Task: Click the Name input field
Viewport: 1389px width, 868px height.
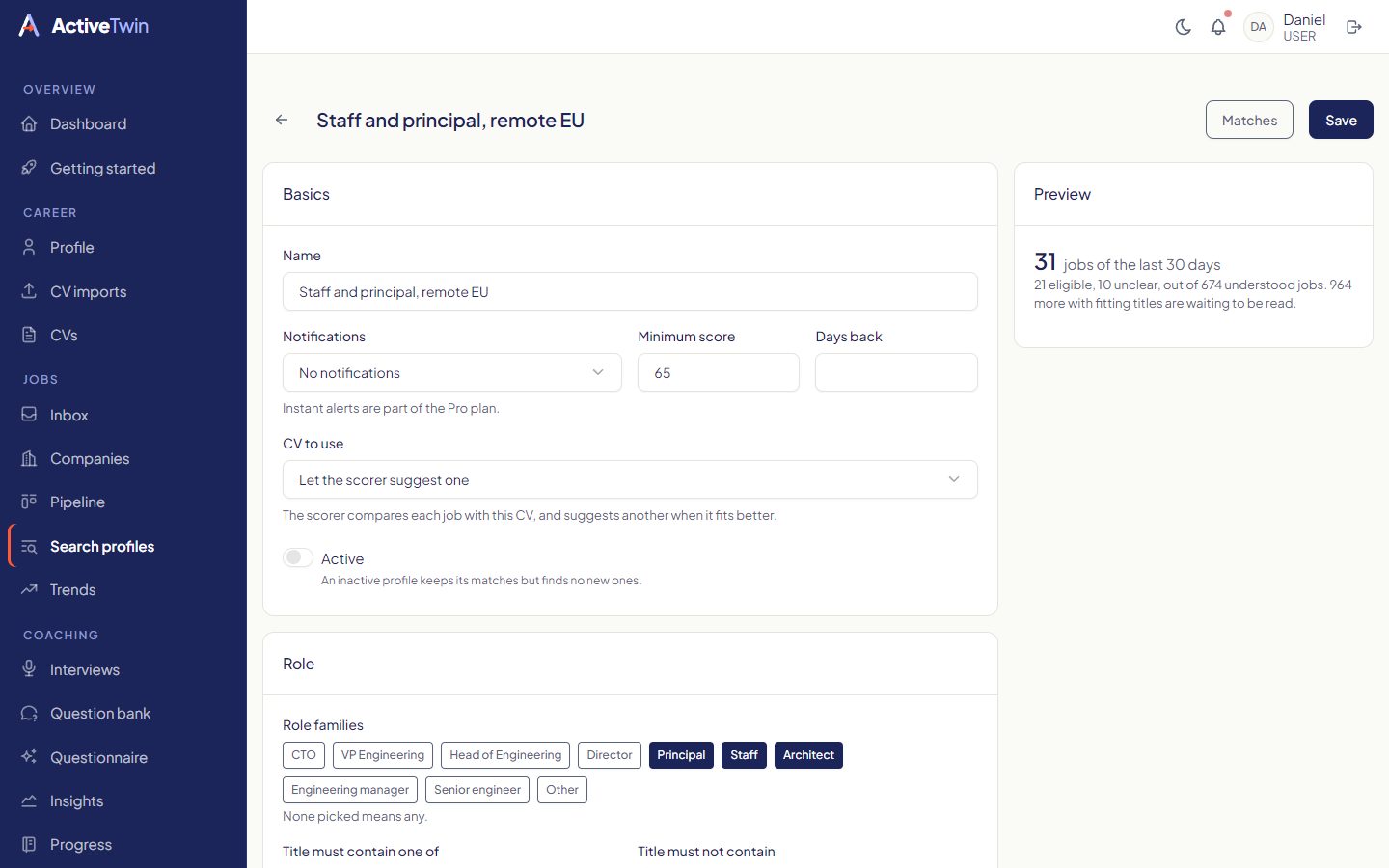Action: tap(630, 291)
